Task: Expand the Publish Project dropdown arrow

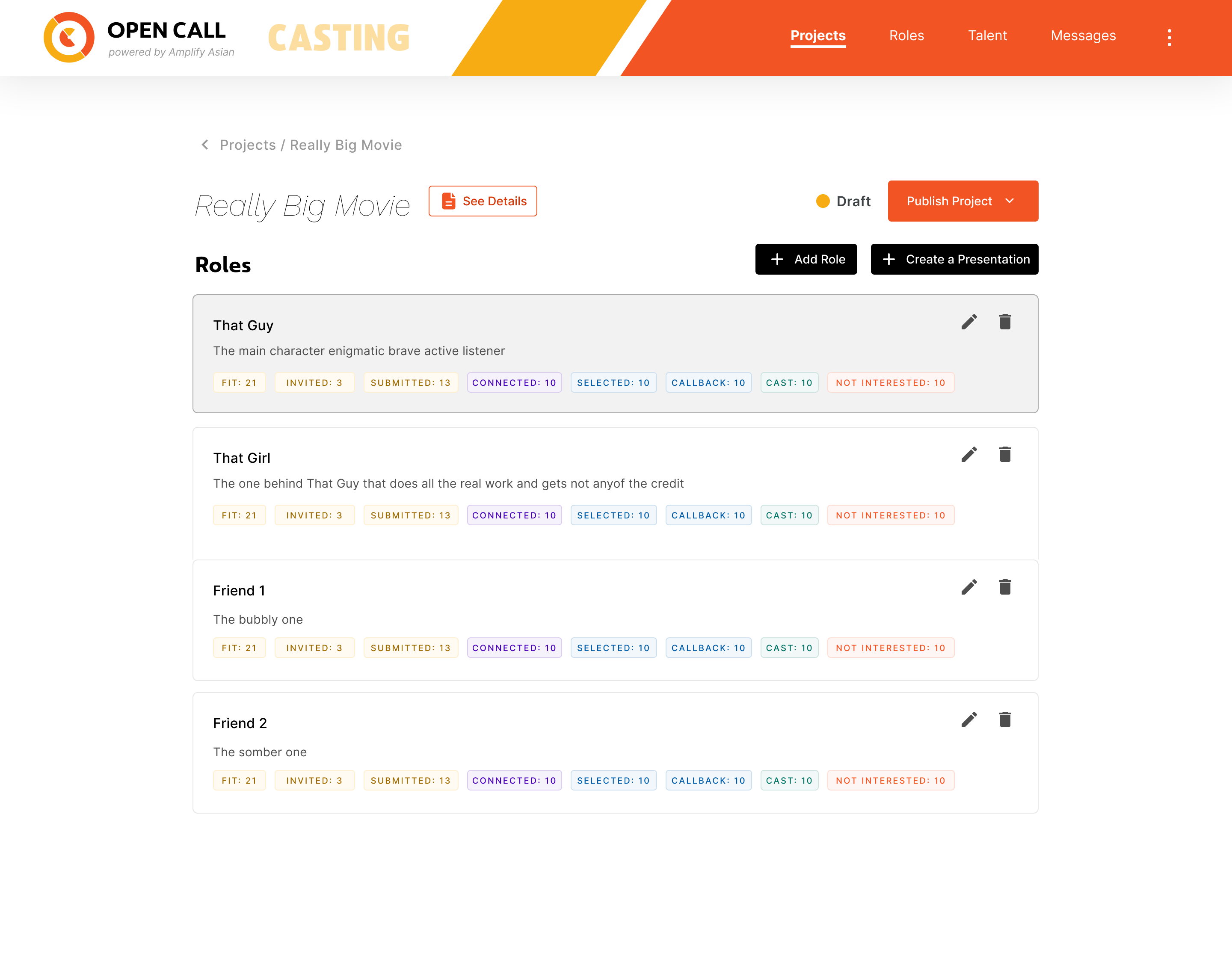Action: [1010, 201]
